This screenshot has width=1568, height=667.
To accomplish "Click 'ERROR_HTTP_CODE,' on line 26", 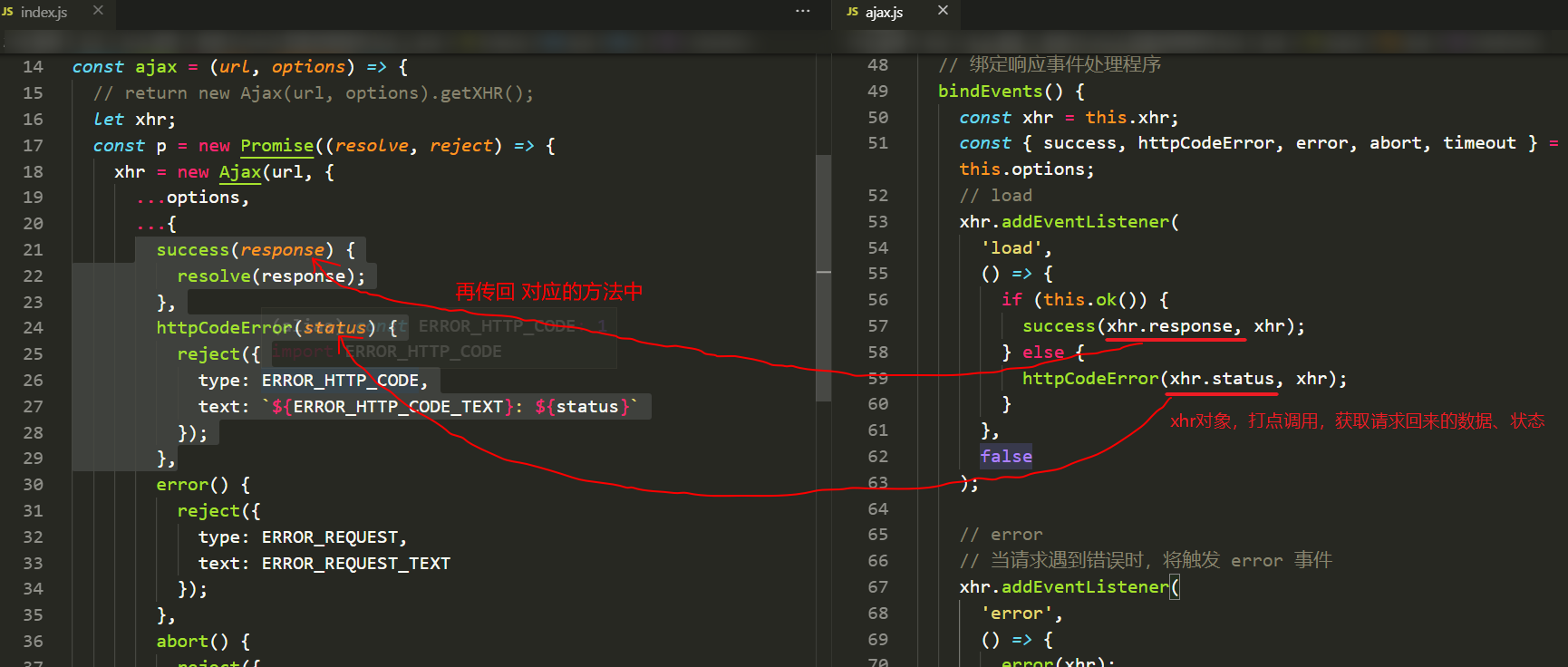I will tap(344, 381).
